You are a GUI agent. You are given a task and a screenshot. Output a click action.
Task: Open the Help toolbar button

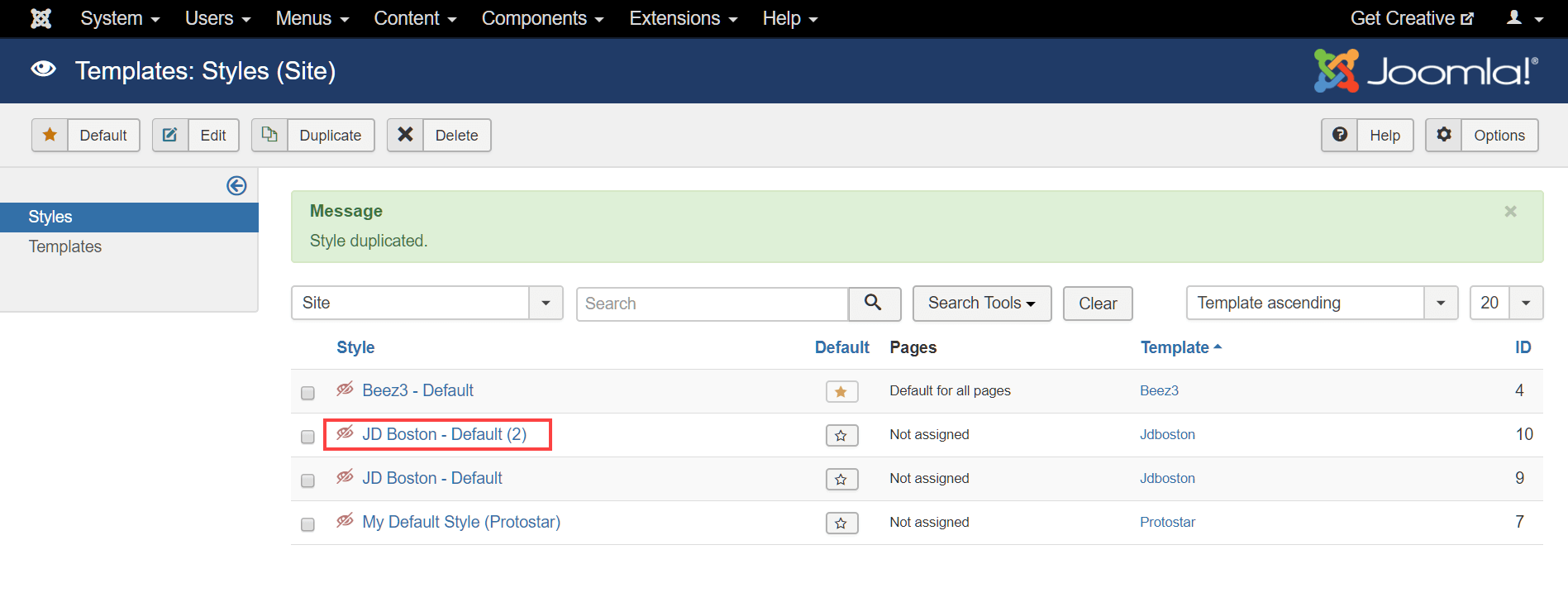[1367, 135]
